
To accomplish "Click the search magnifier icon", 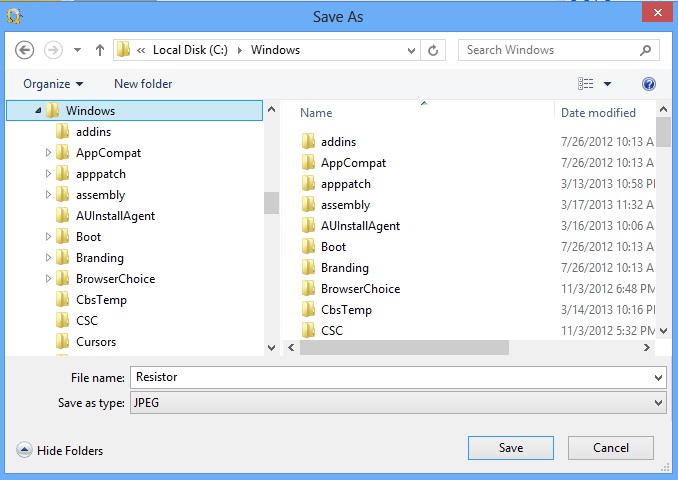I will tap(646, 50).
